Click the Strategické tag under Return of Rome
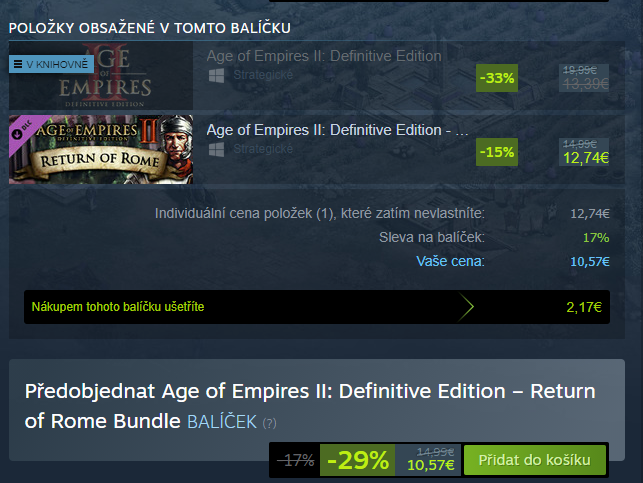 pos(263,149)
